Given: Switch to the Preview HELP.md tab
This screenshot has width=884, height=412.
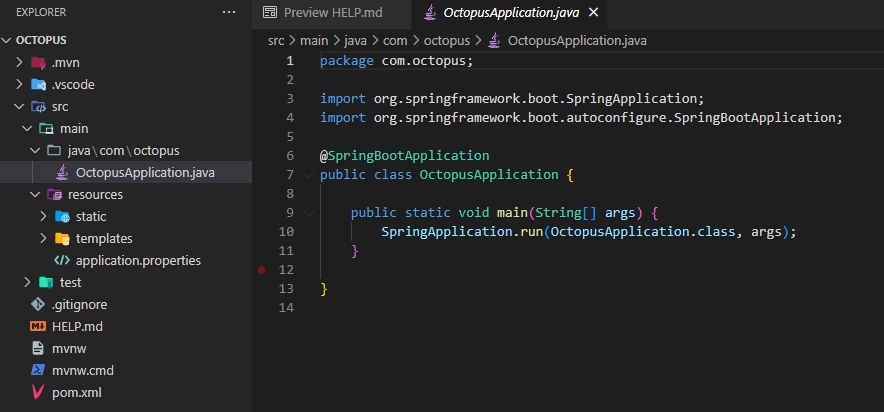Looking at the screenshot, I should pyautogui.click(x=333, y=12).
